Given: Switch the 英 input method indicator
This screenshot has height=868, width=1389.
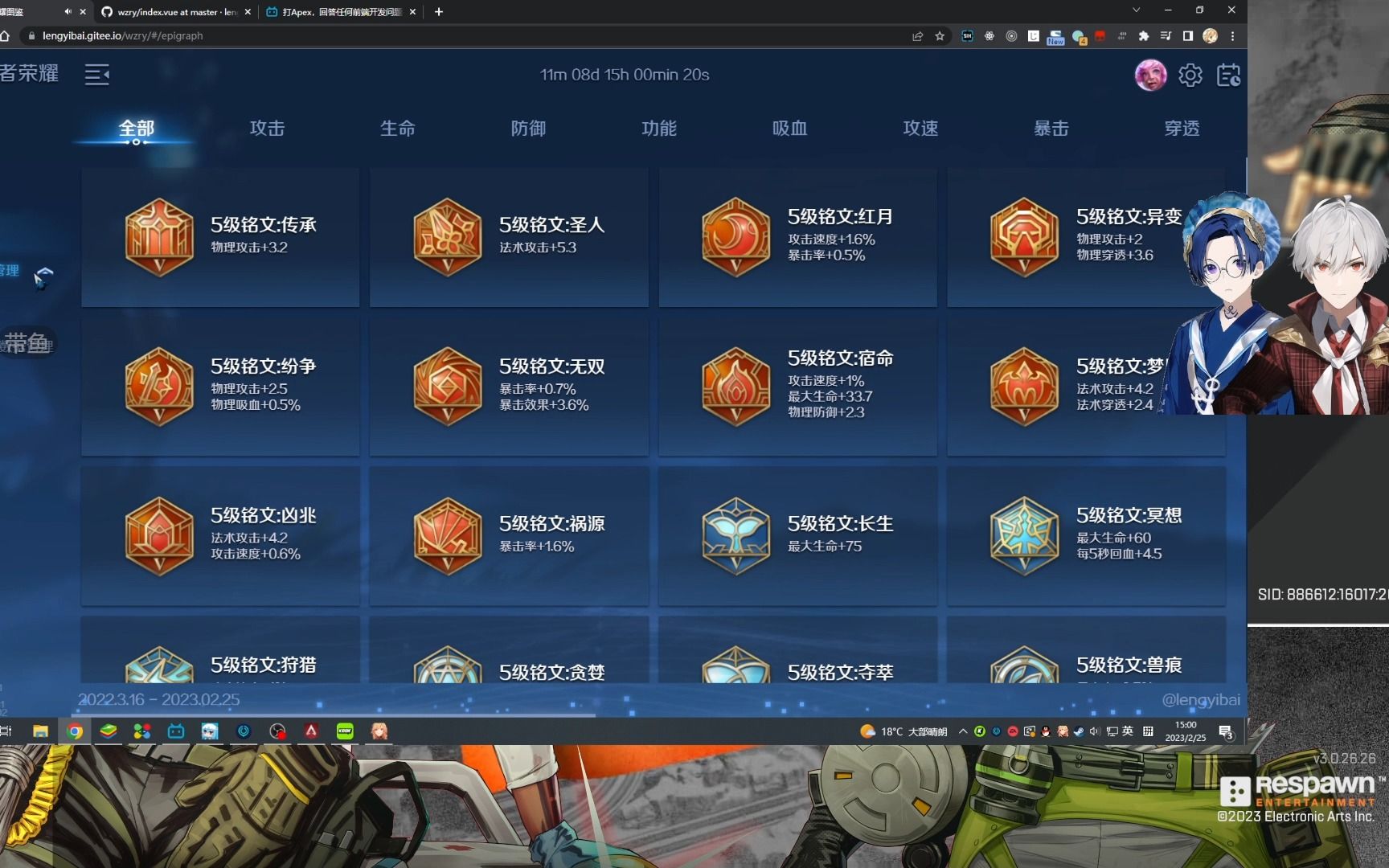Looking at the screenshot, I should (x=1128, y=731).
